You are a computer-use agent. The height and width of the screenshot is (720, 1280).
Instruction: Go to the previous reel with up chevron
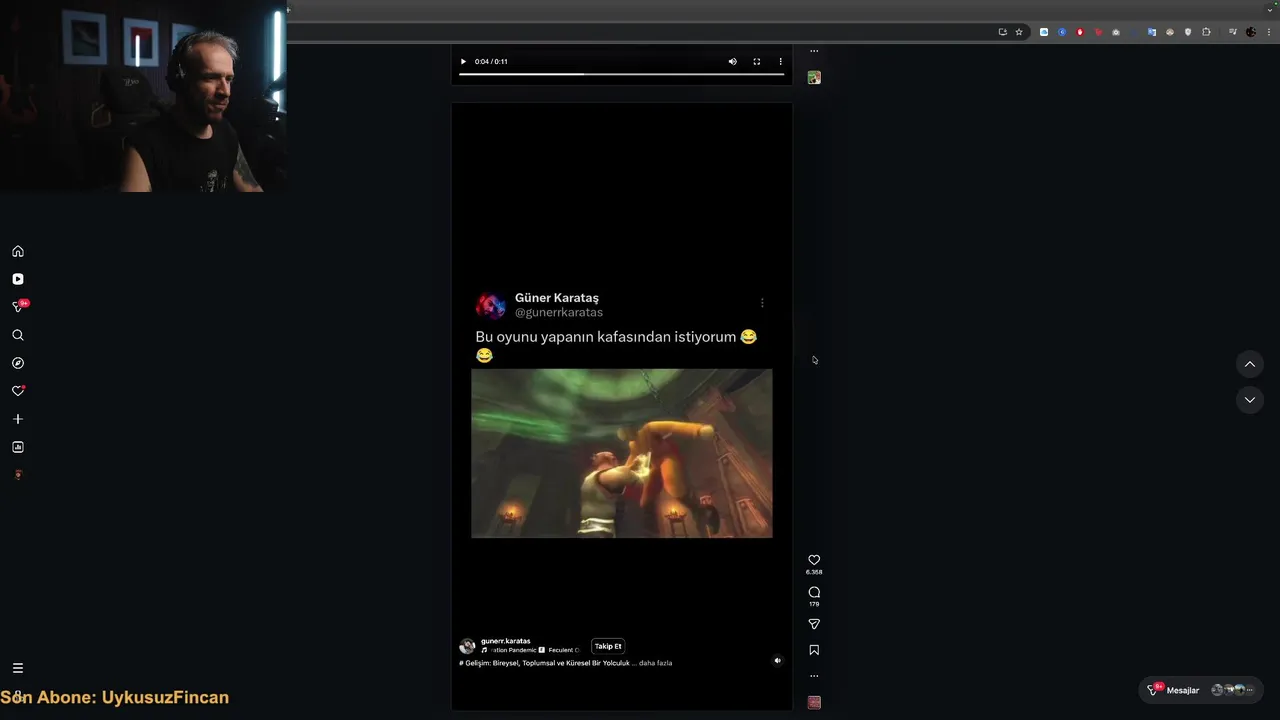click(x=1249, y=364)
